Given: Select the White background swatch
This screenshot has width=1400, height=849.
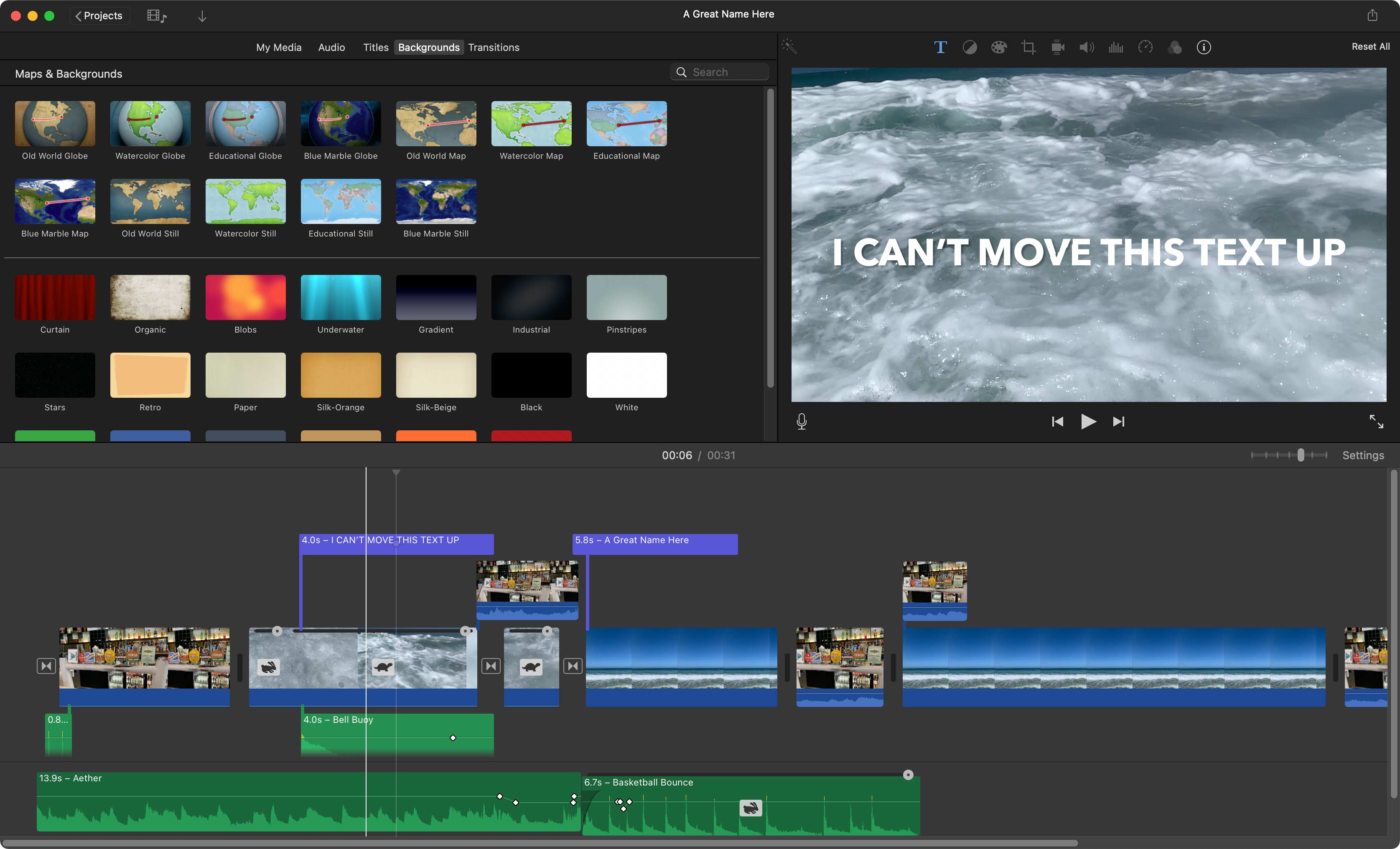Looking at the screenshot, I should coord(627,375).
